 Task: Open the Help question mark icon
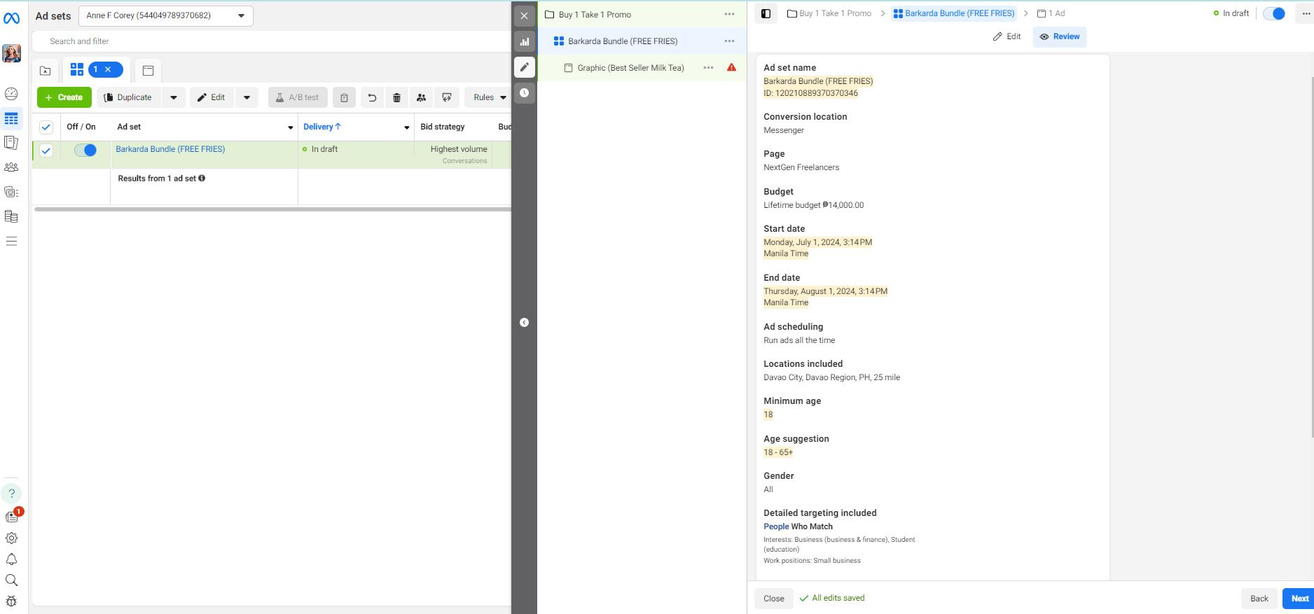click(x=12, y=493)
